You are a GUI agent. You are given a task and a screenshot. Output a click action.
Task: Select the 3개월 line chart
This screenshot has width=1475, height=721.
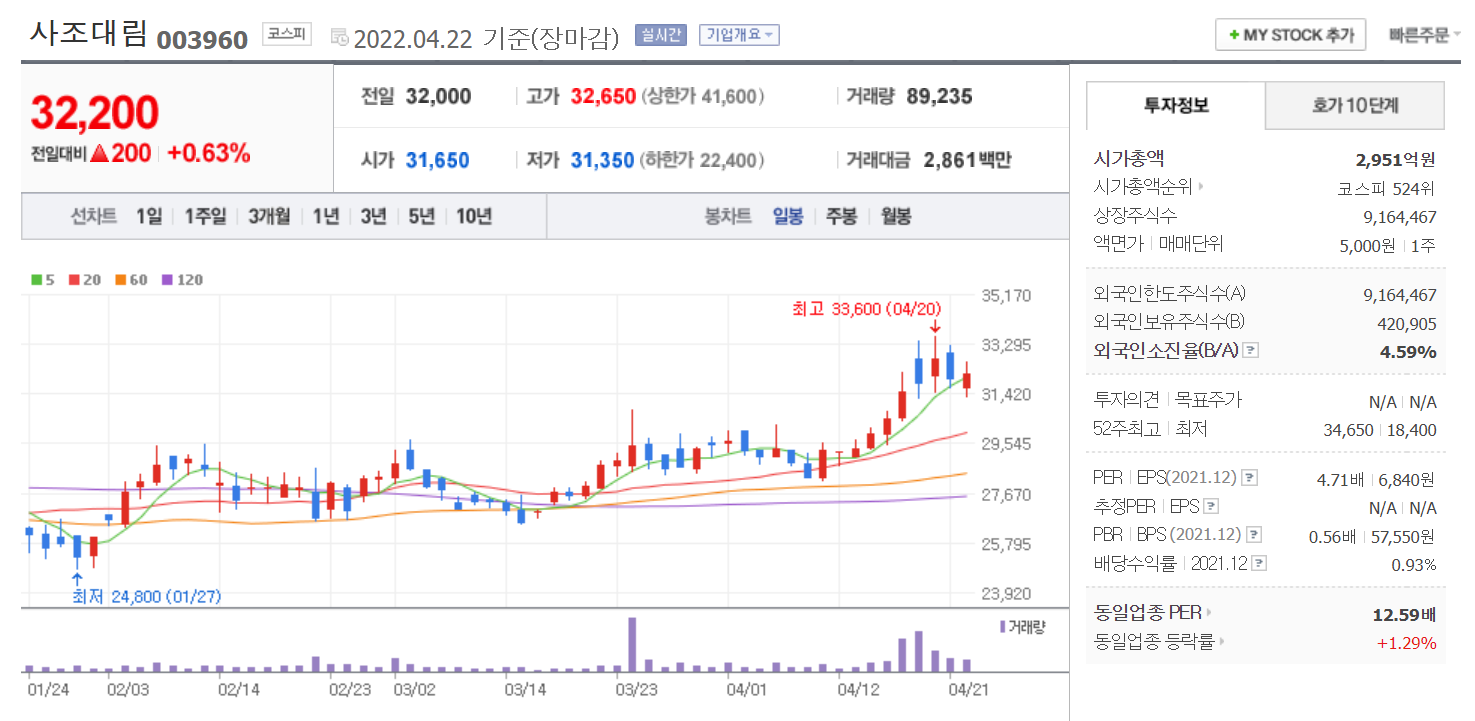pyautogui.click(x=269, y=216)
